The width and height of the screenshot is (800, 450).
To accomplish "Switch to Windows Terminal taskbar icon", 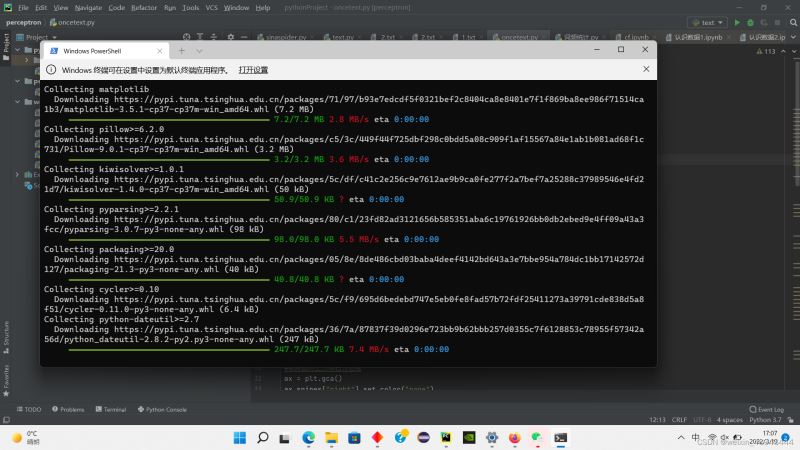I will [x=560, y=438].
